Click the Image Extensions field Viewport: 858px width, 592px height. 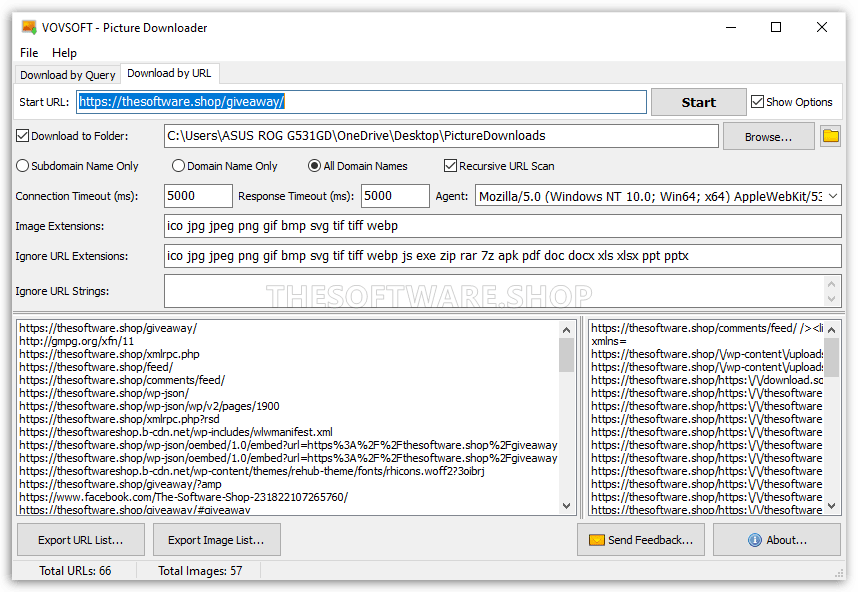pyautogui.click(x=502, y=226)
